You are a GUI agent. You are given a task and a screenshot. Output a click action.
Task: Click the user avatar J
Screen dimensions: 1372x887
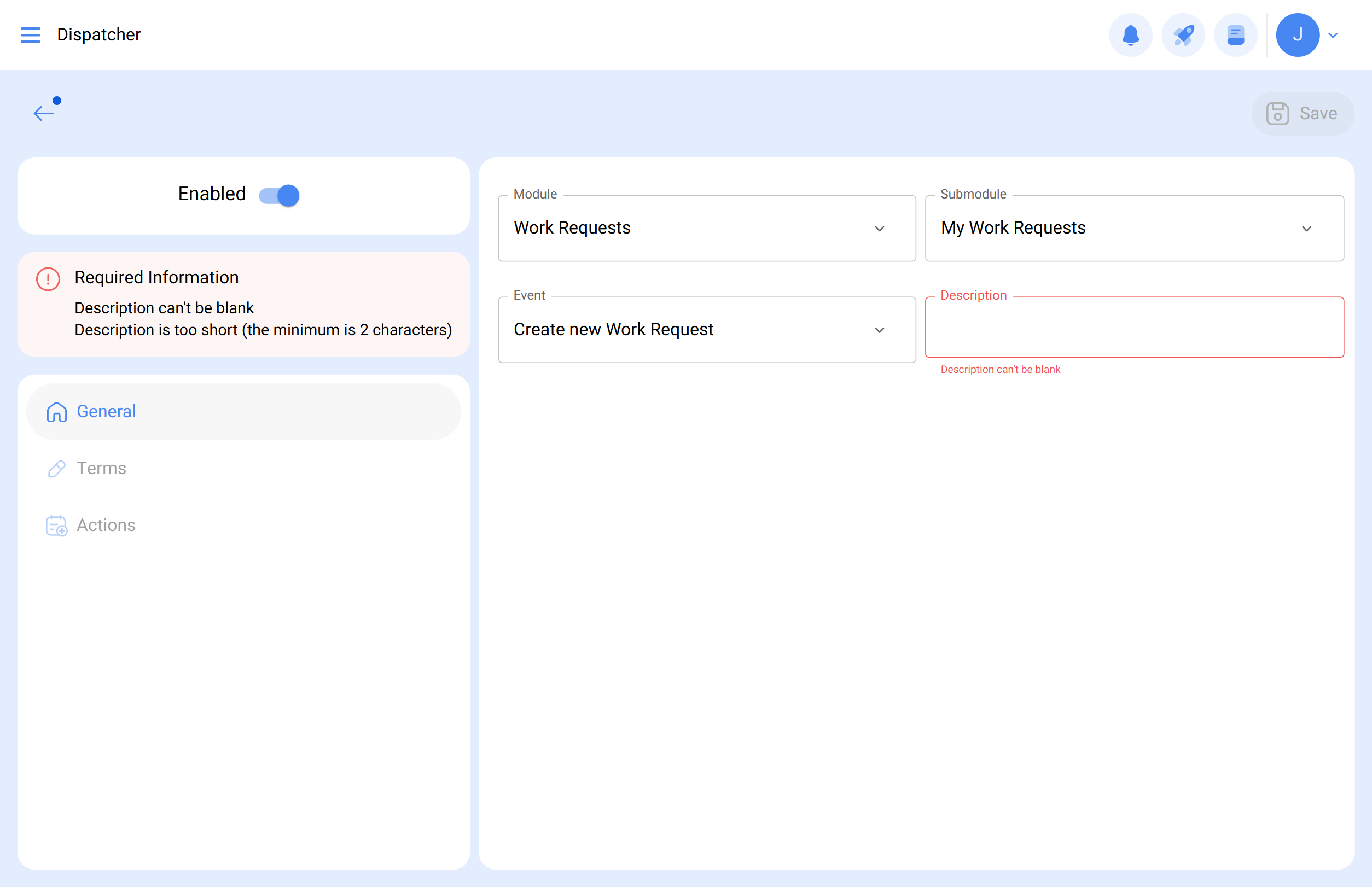coord(1297,35)
